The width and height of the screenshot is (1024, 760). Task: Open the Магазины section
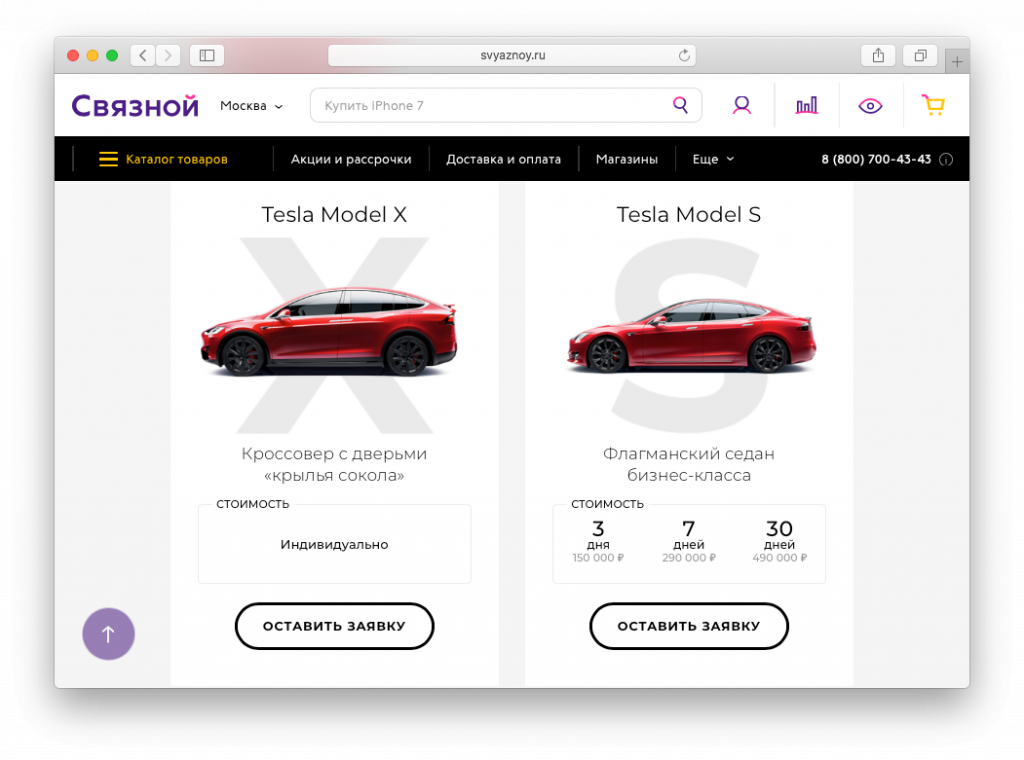tap(627, 159)
